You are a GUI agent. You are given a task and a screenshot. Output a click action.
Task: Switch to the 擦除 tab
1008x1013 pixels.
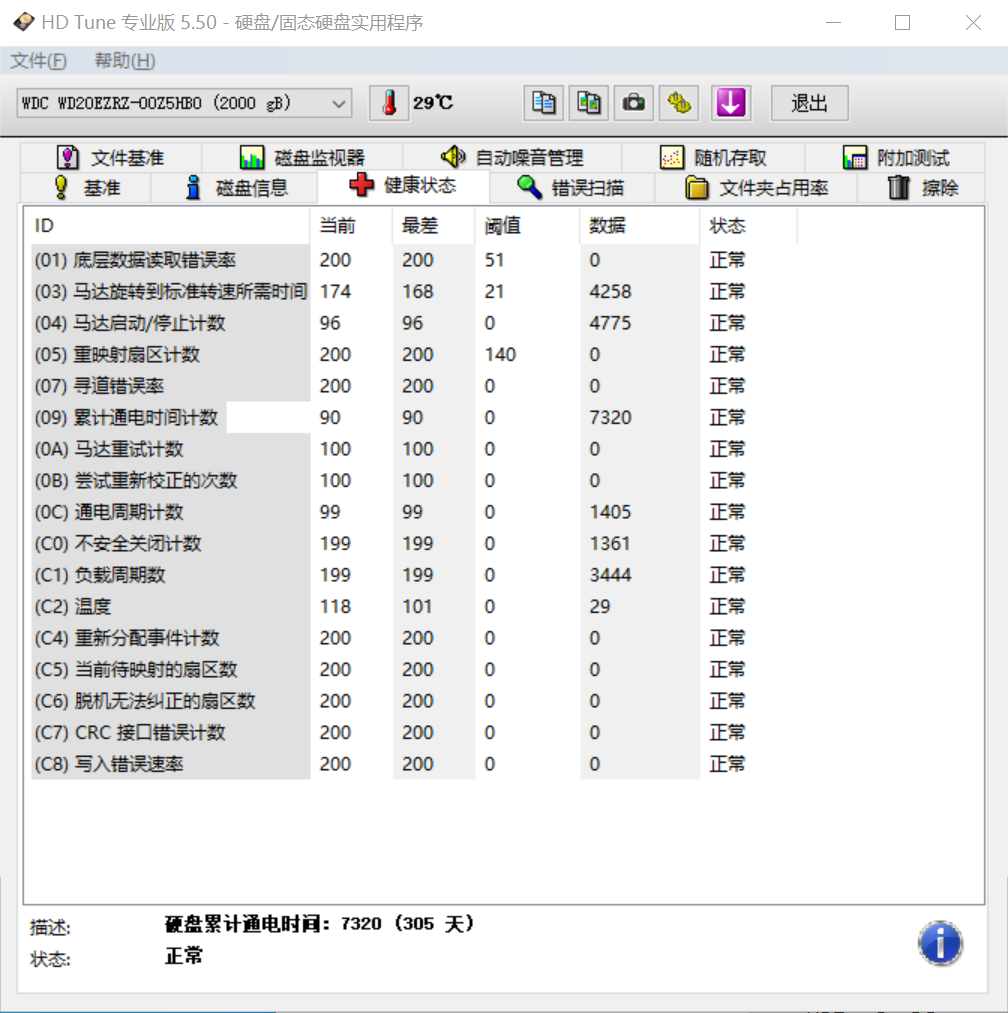coord(921,188)
